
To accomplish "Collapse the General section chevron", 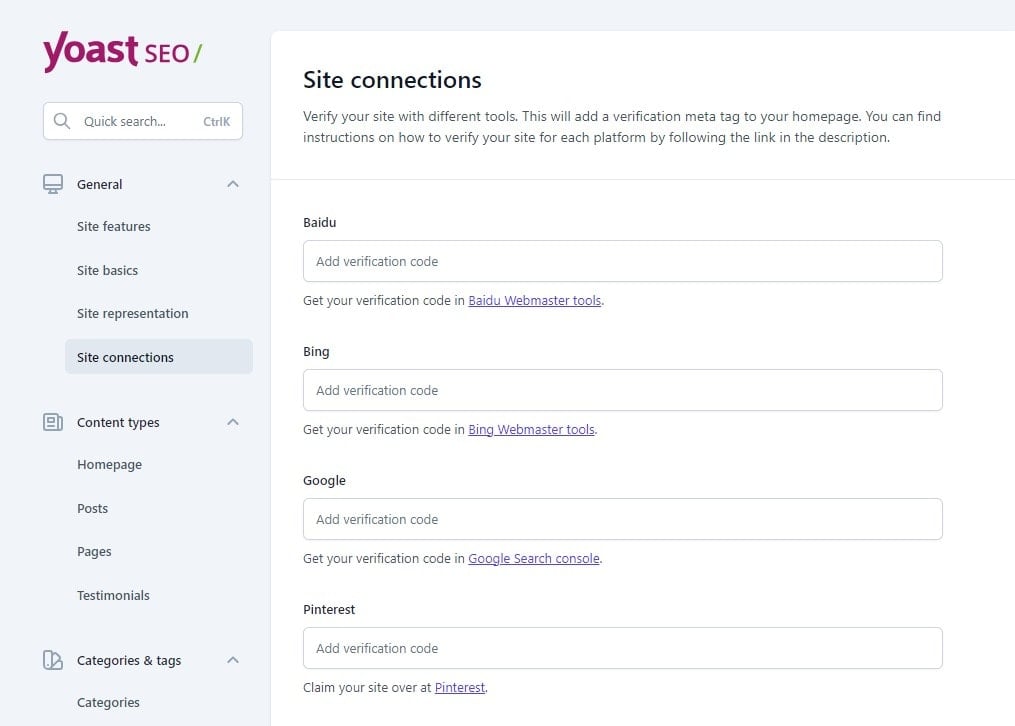I will point(233,184).
